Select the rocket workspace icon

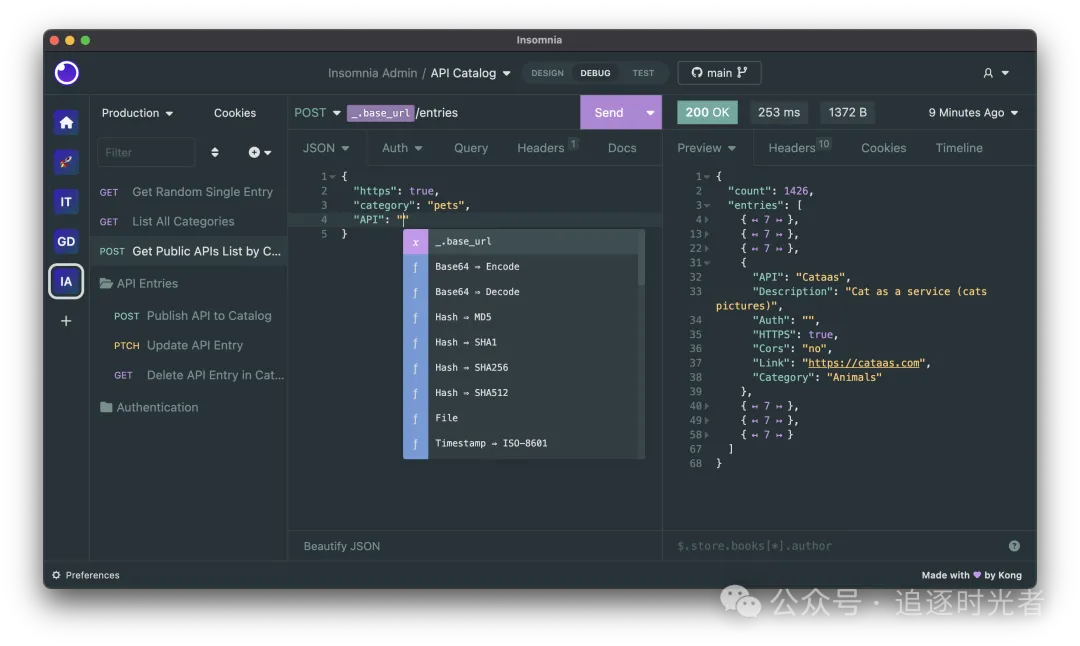tap(66, 163)
